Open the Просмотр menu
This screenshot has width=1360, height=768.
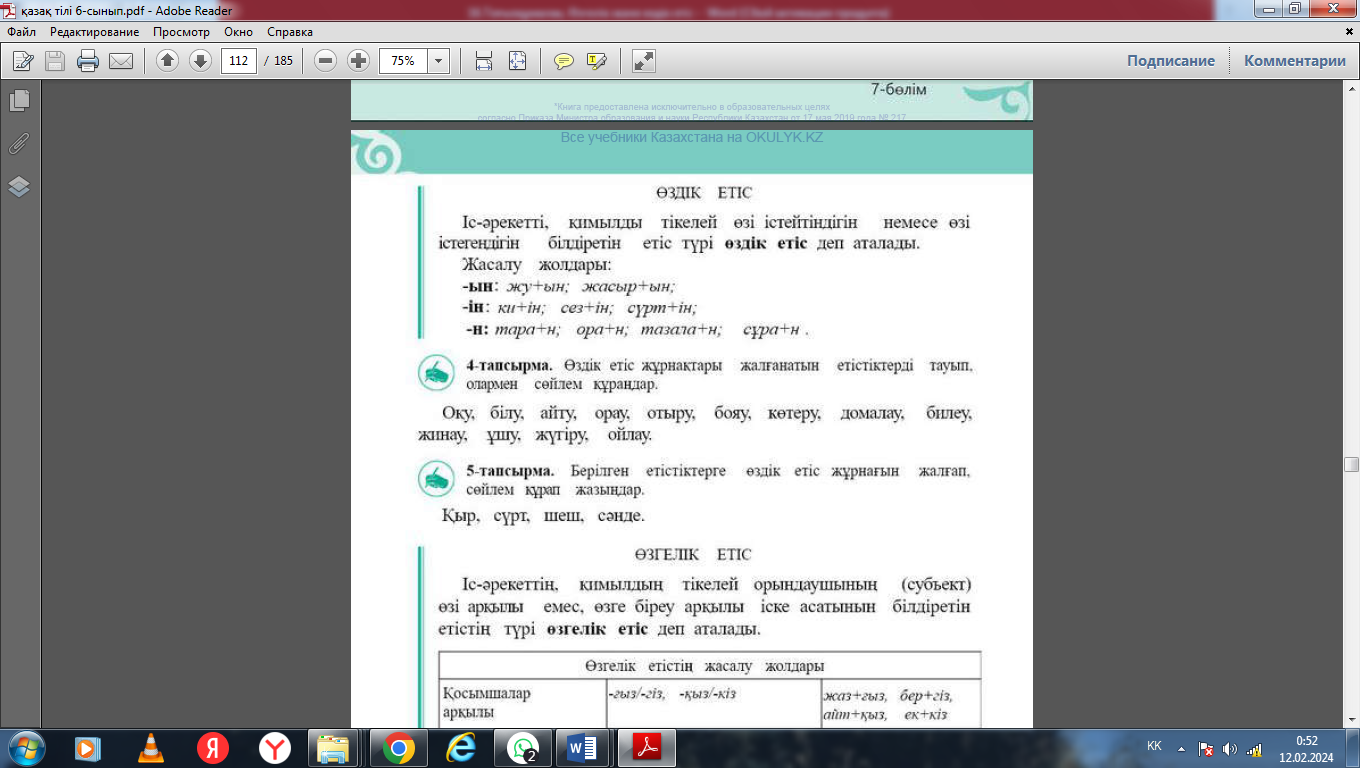(x=182, y=32)
